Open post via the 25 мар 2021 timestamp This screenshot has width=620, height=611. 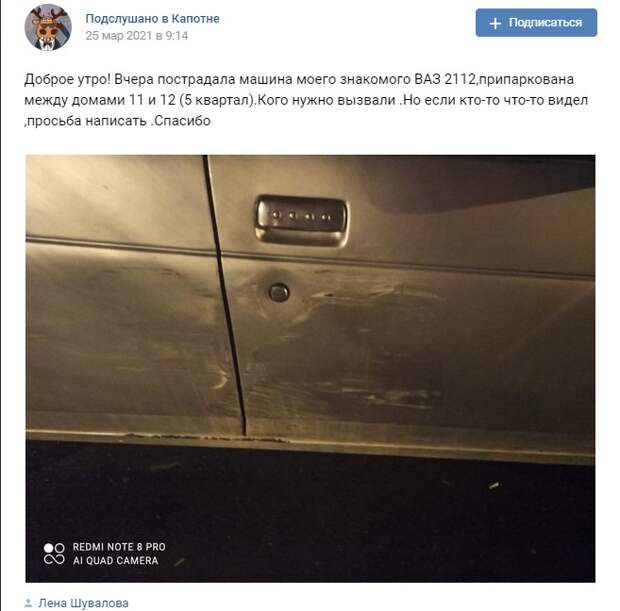point(137,36)
